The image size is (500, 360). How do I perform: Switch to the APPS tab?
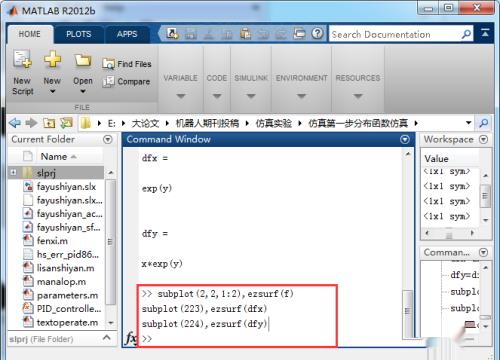(x=127, y=34)
